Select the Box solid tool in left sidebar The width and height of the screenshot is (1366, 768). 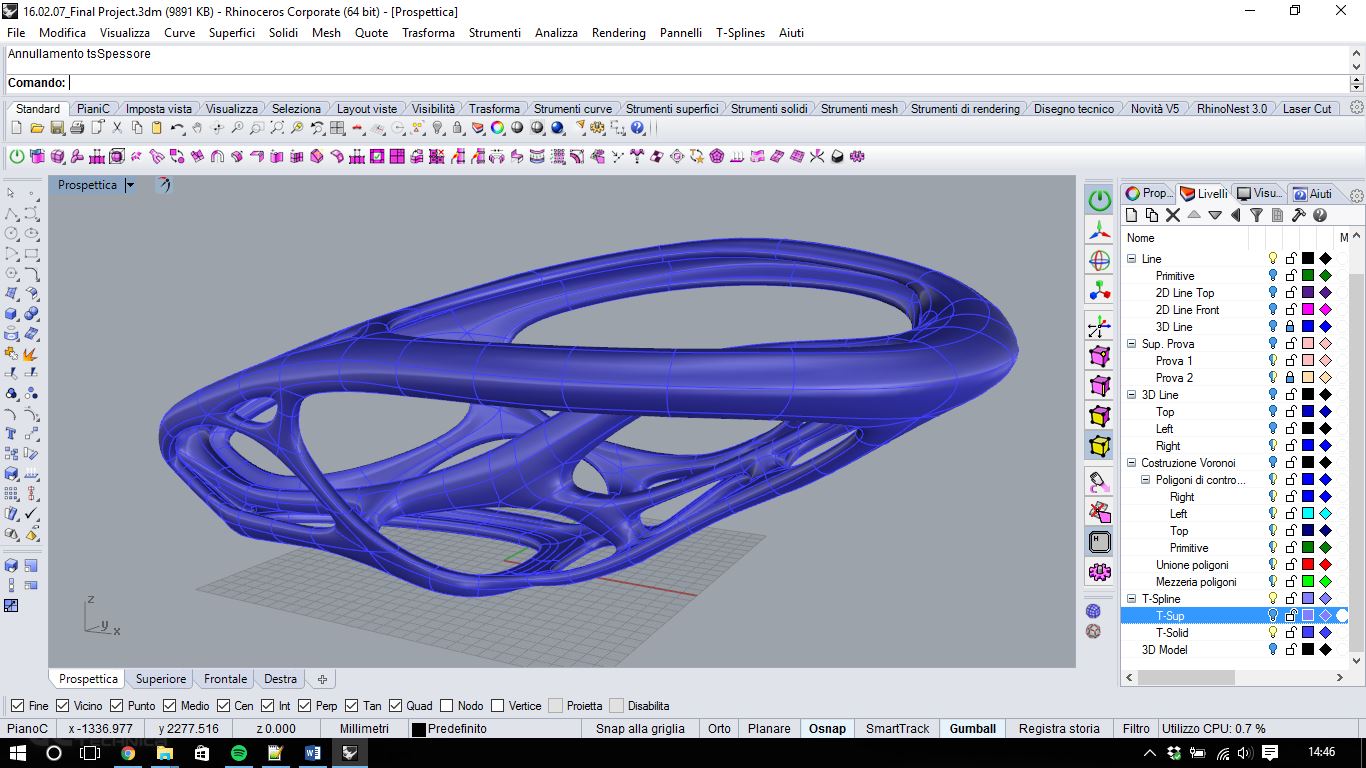coord(11,313)
